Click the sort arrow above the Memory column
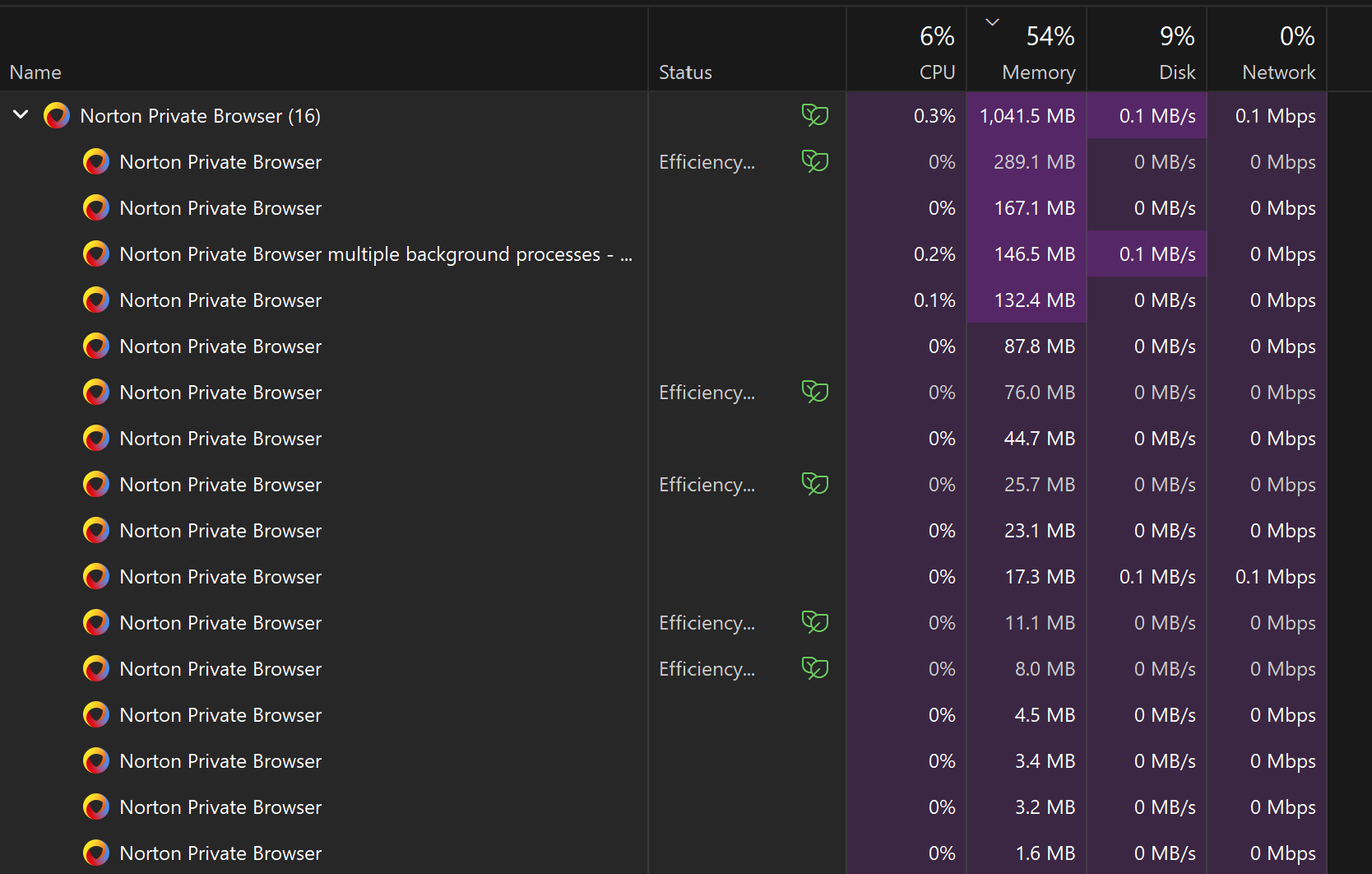Screen dimensions: 1372x874 click(993, 22)
